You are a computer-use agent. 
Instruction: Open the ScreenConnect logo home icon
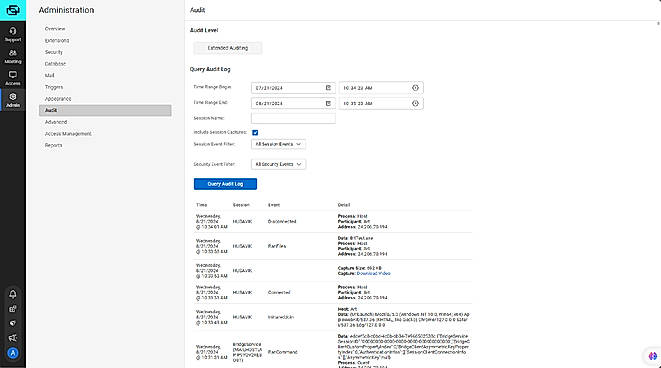(x=13, y=10)
